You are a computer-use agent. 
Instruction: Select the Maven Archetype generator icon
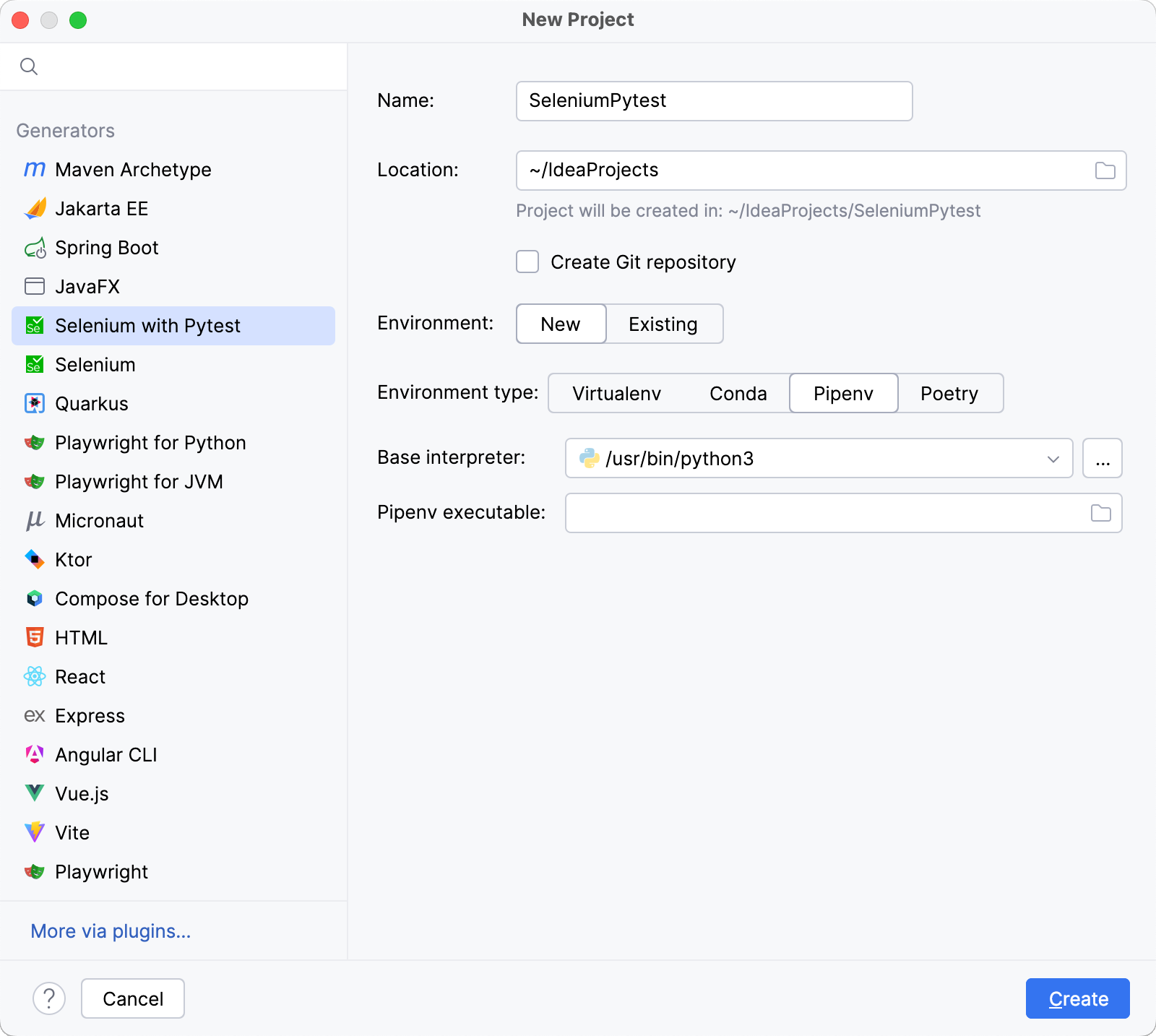(34, 170)
